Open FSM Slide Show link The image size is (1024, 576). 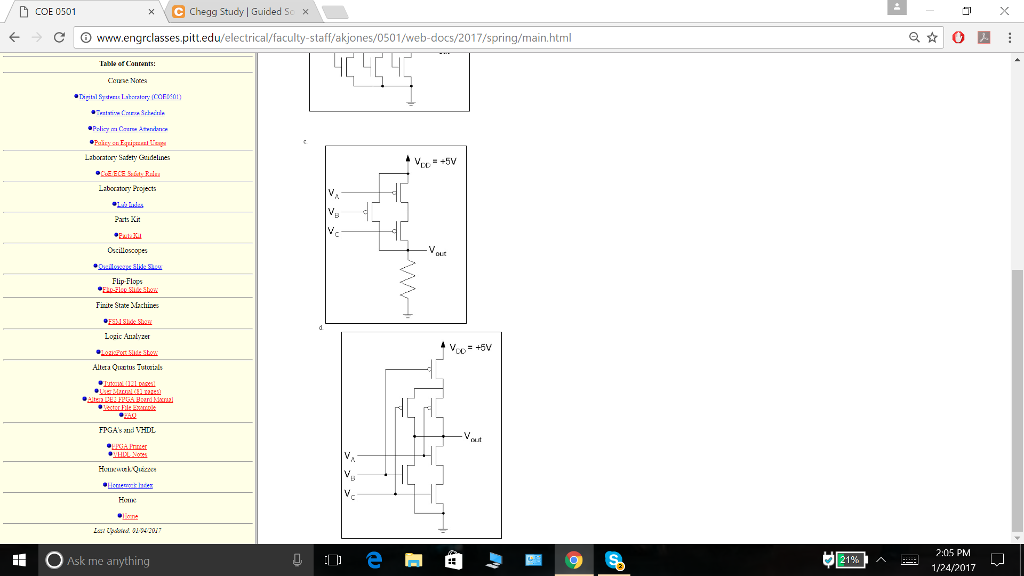pyautogui.click(x=130, y=321)
